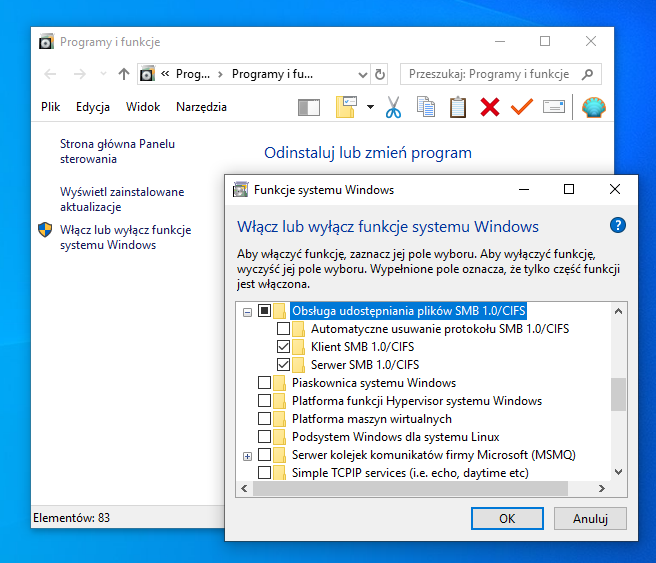Click the refresh button beside the address bar
Viewport: 656px width, 563px height.
[380, 74]
